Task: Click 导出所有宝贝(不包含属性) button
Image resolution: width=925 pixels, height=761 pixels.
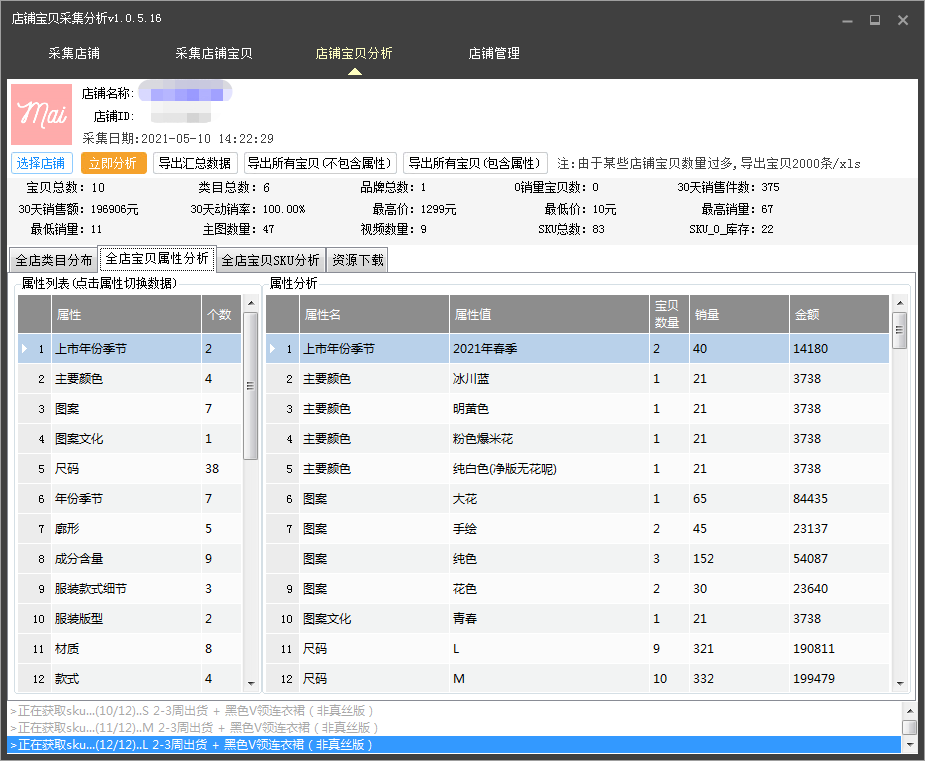Action: (319, 163)
